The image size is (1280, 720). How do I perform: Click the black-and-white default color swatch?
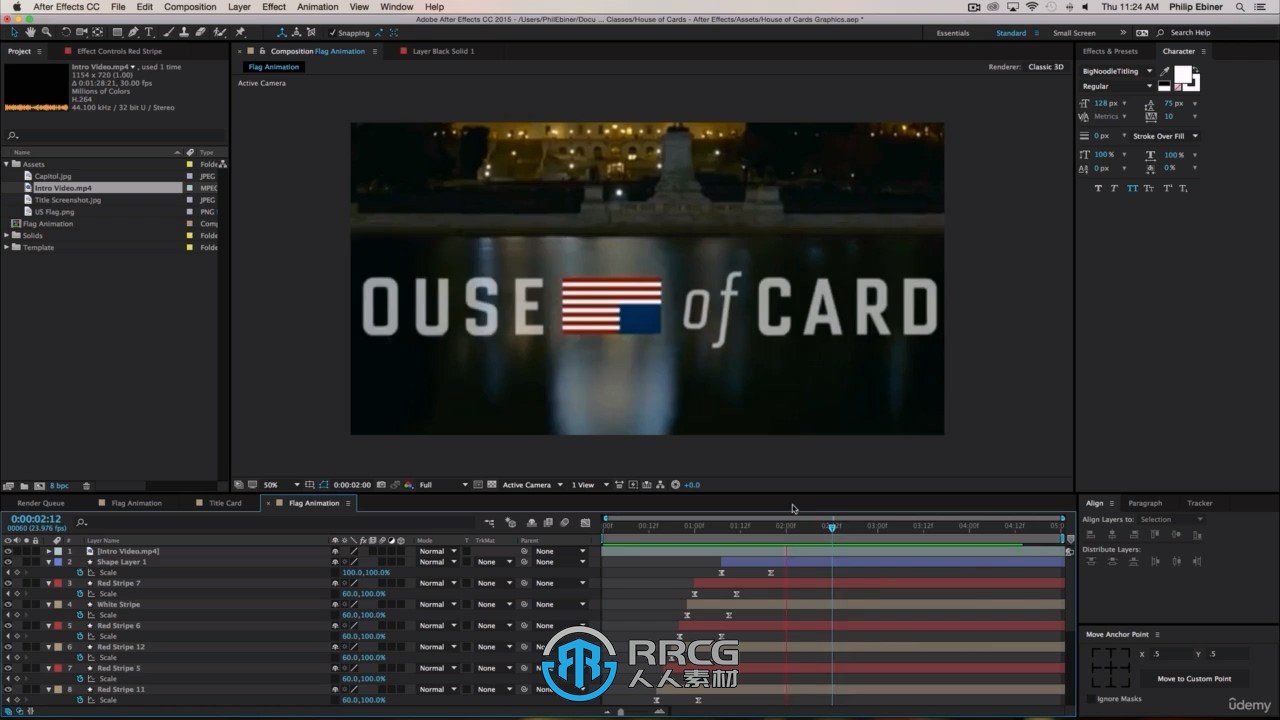point(1164,87)
